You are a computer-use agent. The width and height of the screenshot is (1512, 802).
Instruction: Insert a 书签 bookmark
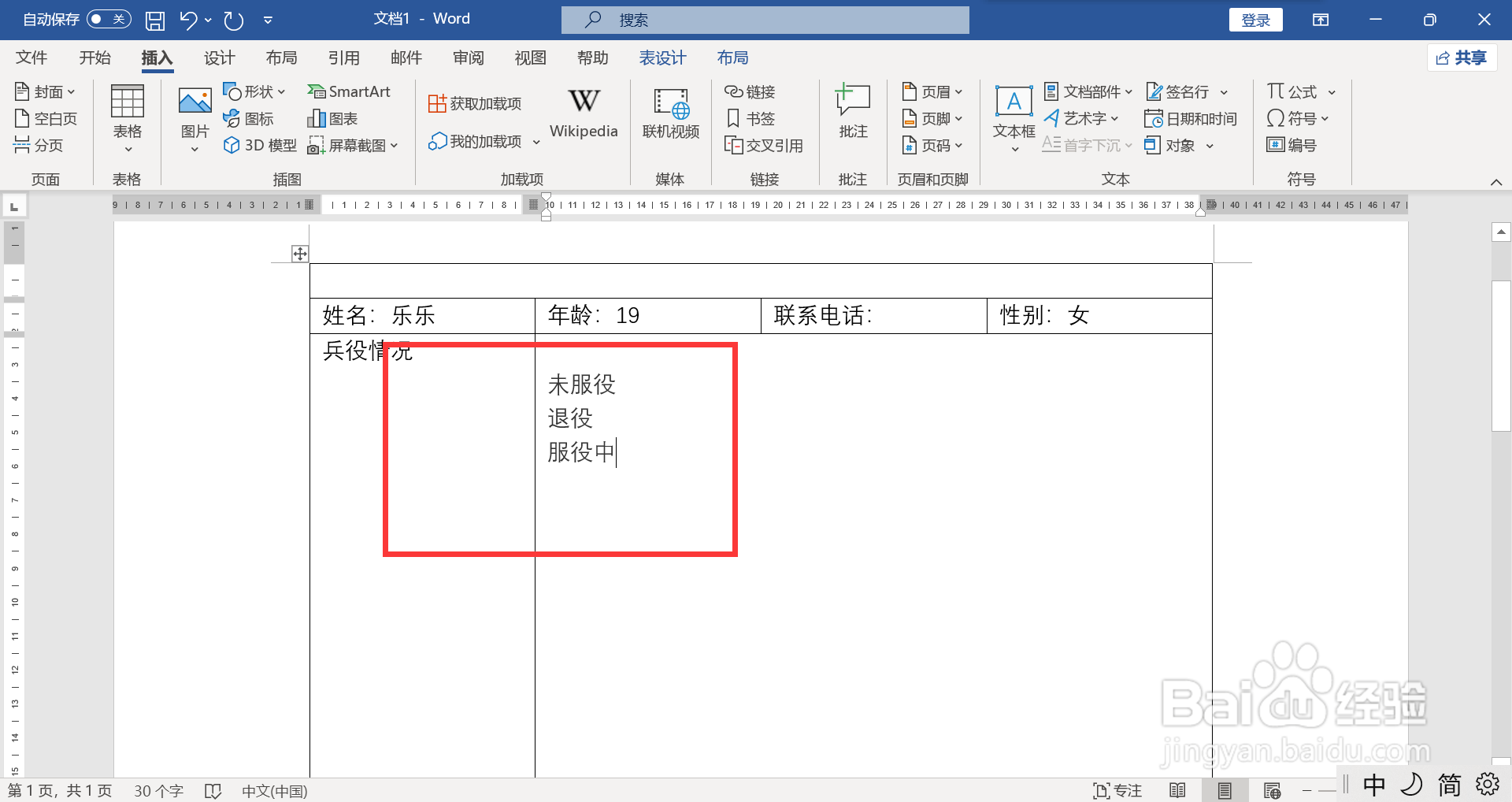[x=750, y=119]
